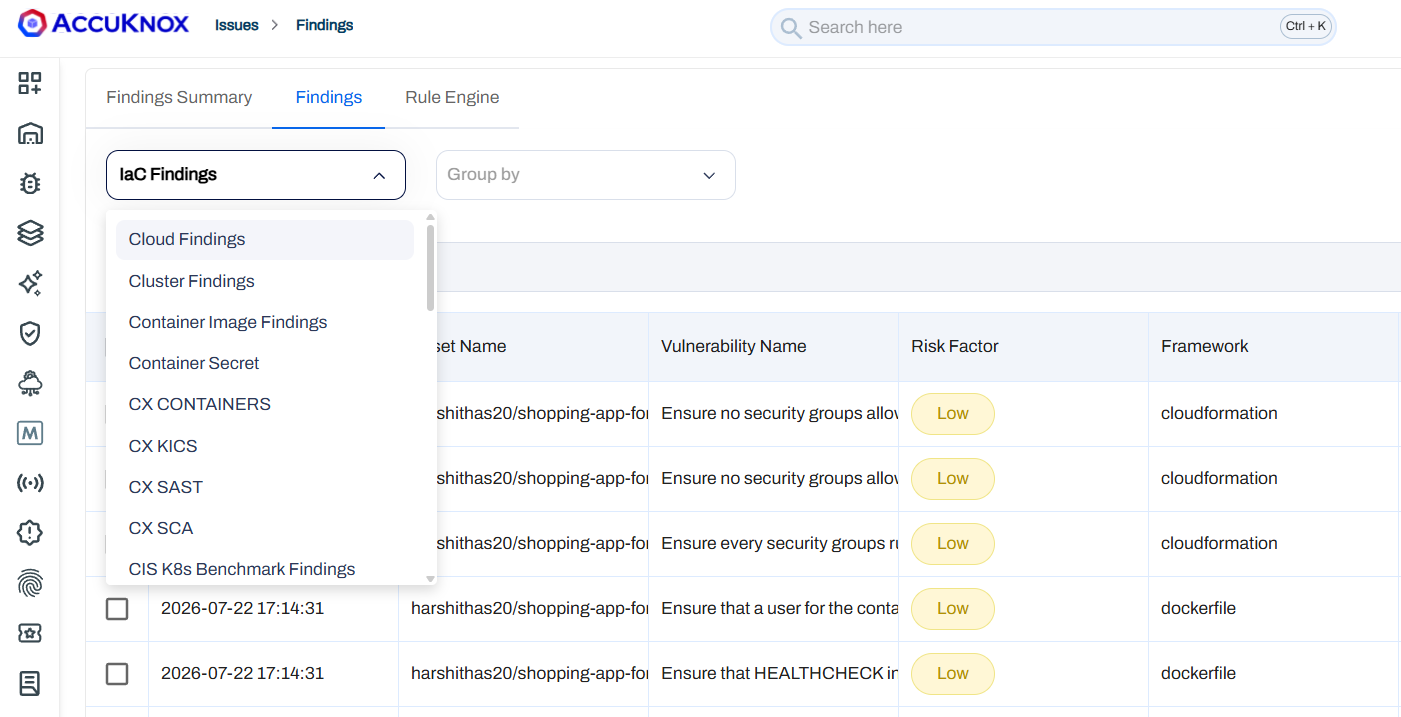The width and height of the screenshot is (1401, 717).
Task: Focus the Search here field
Action: [x=1053, y=28]
